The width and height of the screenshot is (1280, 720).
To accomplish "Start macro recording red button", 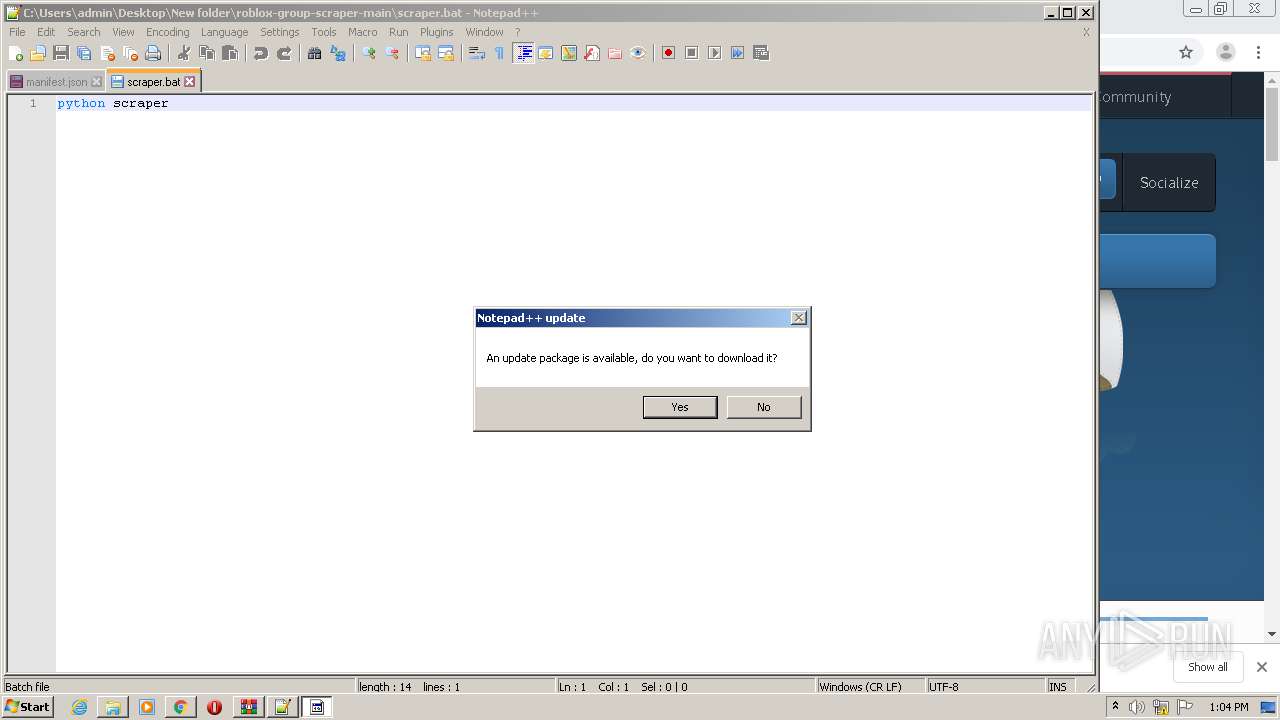I will [x=669, y=53].
